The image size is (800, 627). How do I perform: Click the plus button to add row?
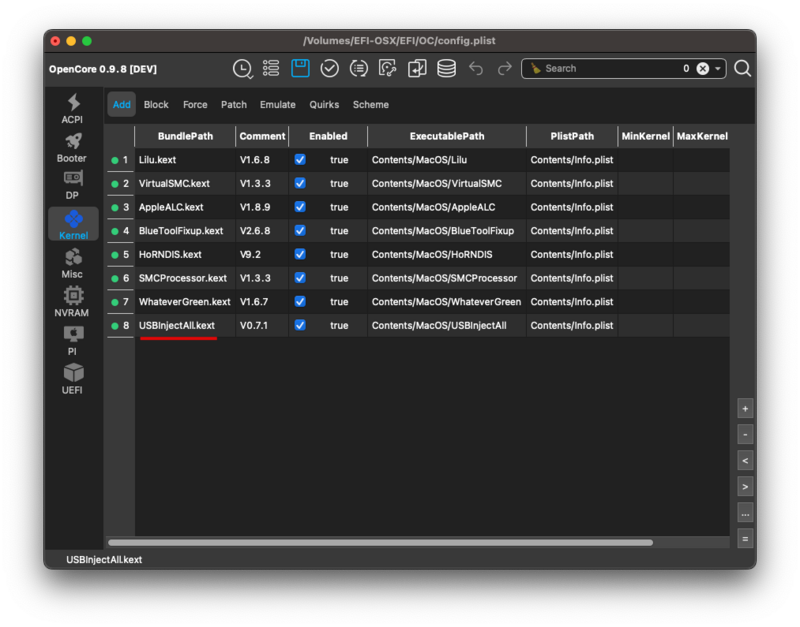[x=745, y=408]
